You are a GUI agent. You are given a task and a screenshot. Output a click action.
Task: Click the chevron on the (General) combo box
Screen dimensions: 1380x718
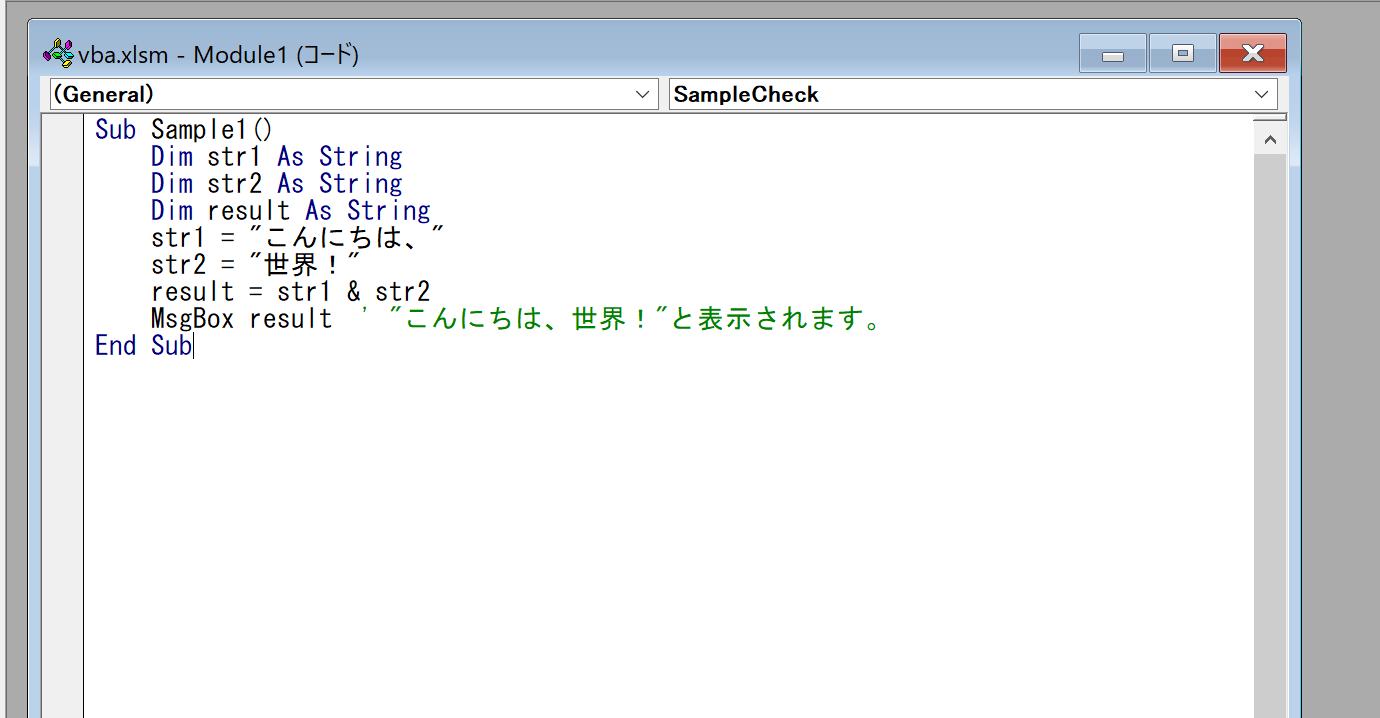pyautogui.click(x=643, y=93)
